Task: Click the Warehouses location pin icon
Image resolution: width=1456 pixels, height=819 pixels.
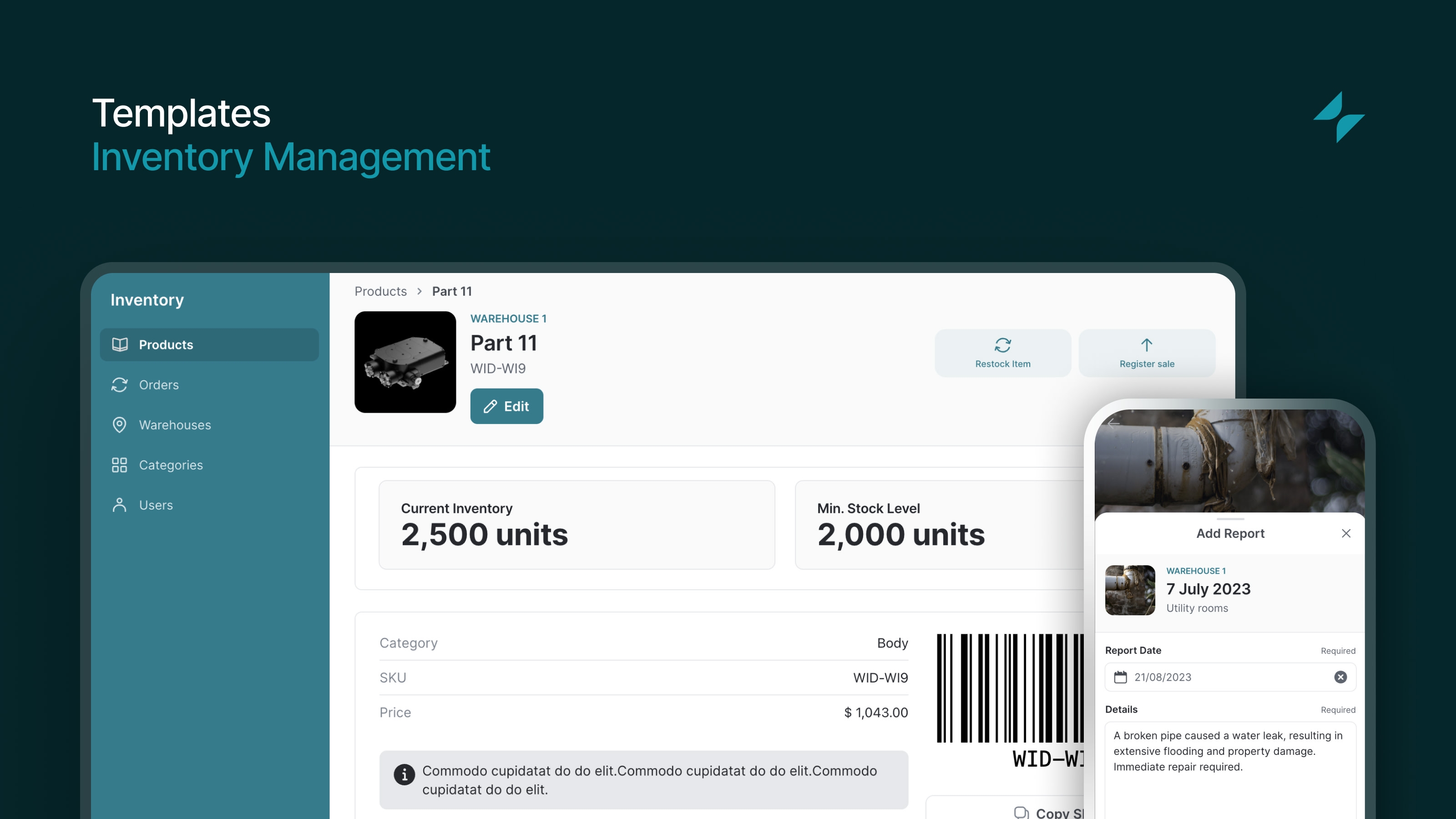Action: click(119, 425)
